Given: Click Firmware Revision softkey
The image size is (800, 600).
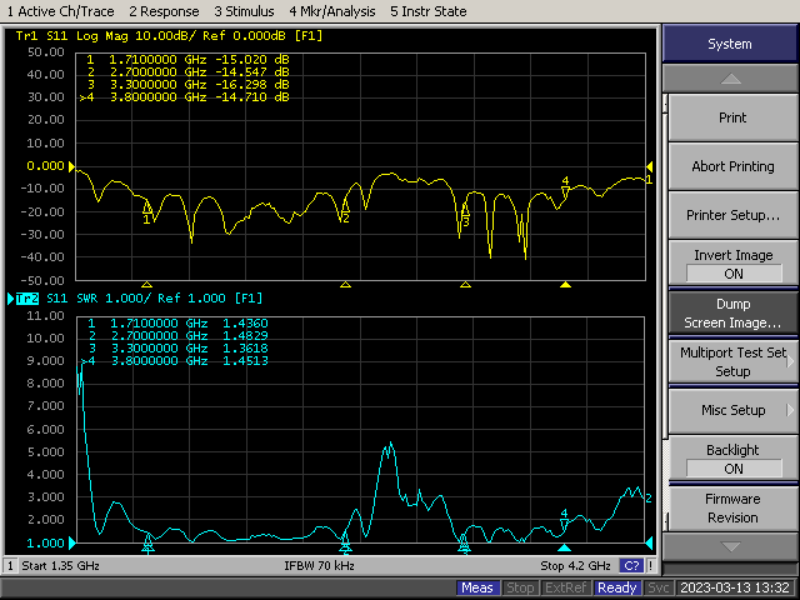Looking at the screenshot, I should 733,508.
